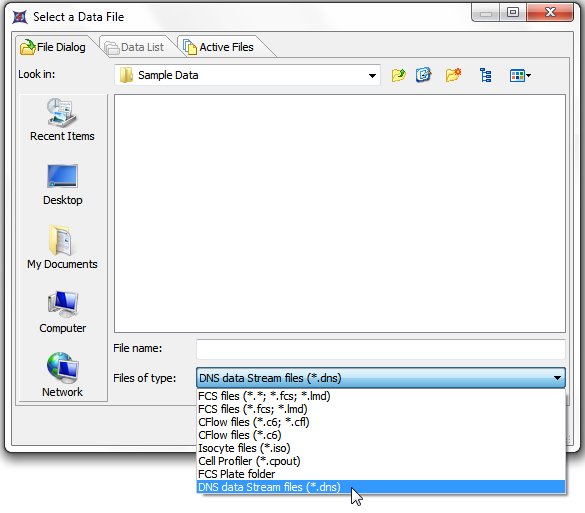Choose CFlow files (*.c6) option
Viewport: 585px width, 513px height.
[x=381, y=435]
